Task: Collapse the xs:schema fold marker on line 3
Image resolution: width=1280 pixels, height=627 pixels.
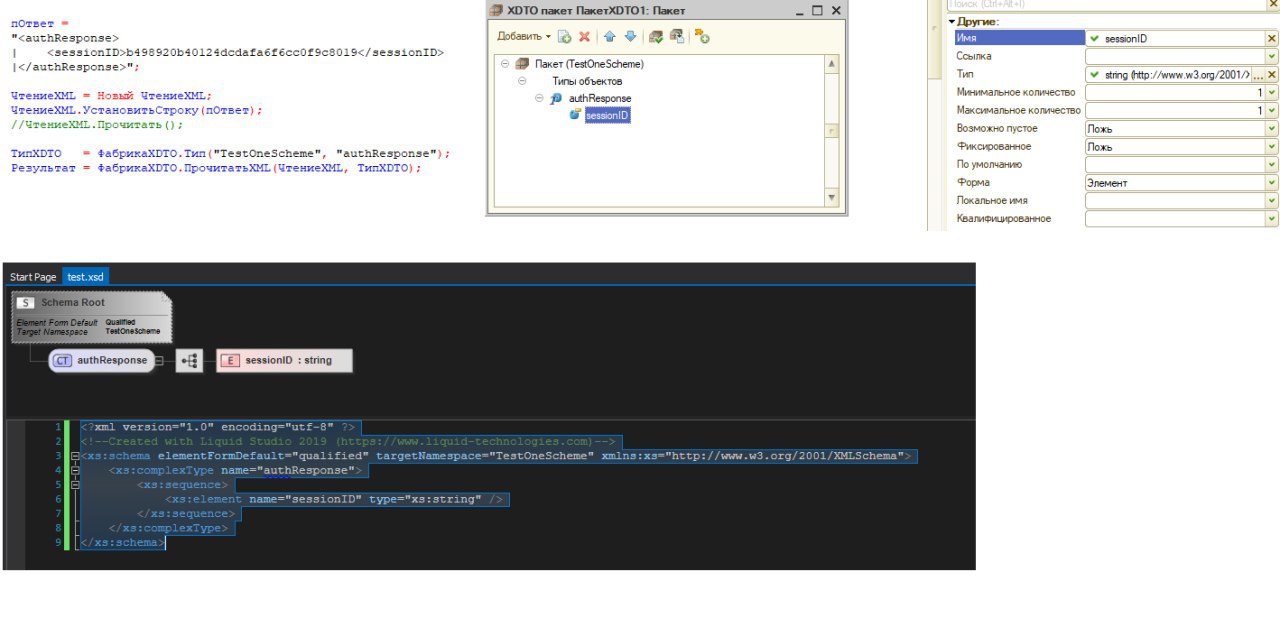Action: tap(75, 456)
